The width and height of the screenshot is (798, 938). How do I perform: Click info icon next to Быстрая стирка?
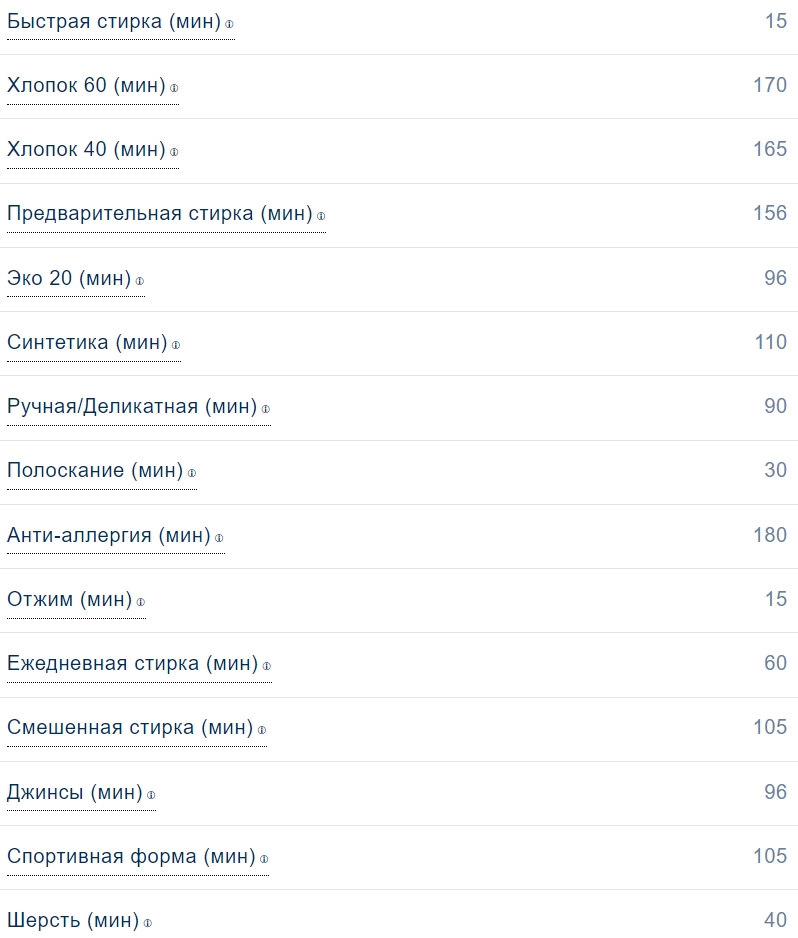pos(229,24)
